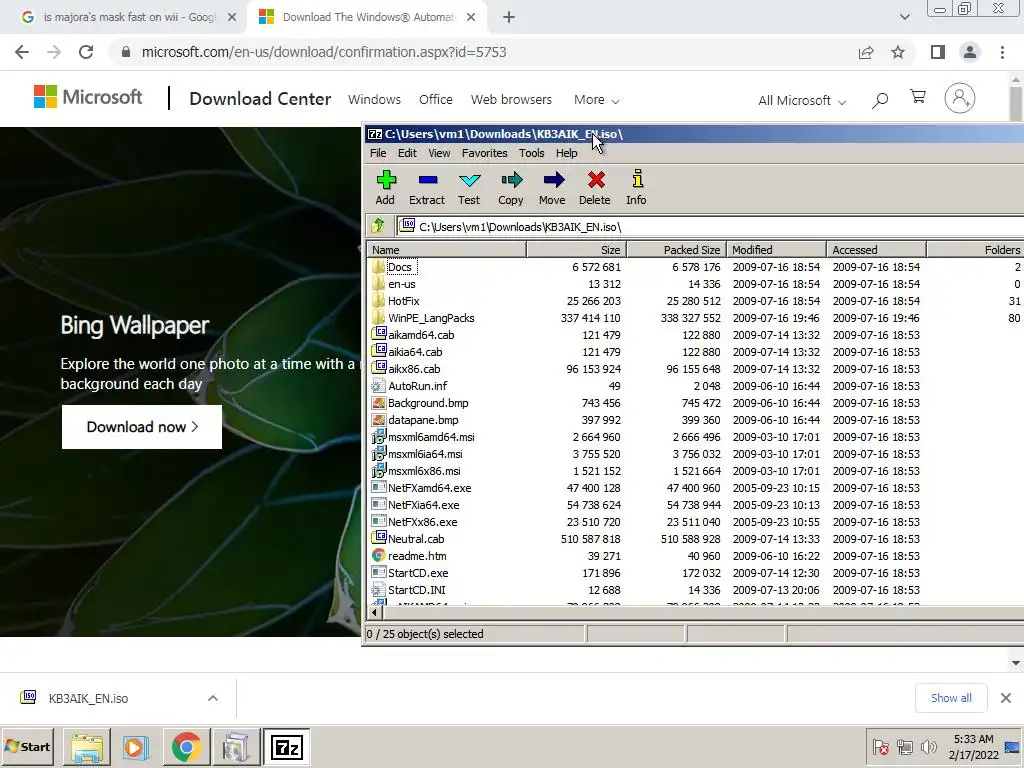Open the Tools menu in 7-Zip
This screenshot has width=1024, height=768.
532,153
